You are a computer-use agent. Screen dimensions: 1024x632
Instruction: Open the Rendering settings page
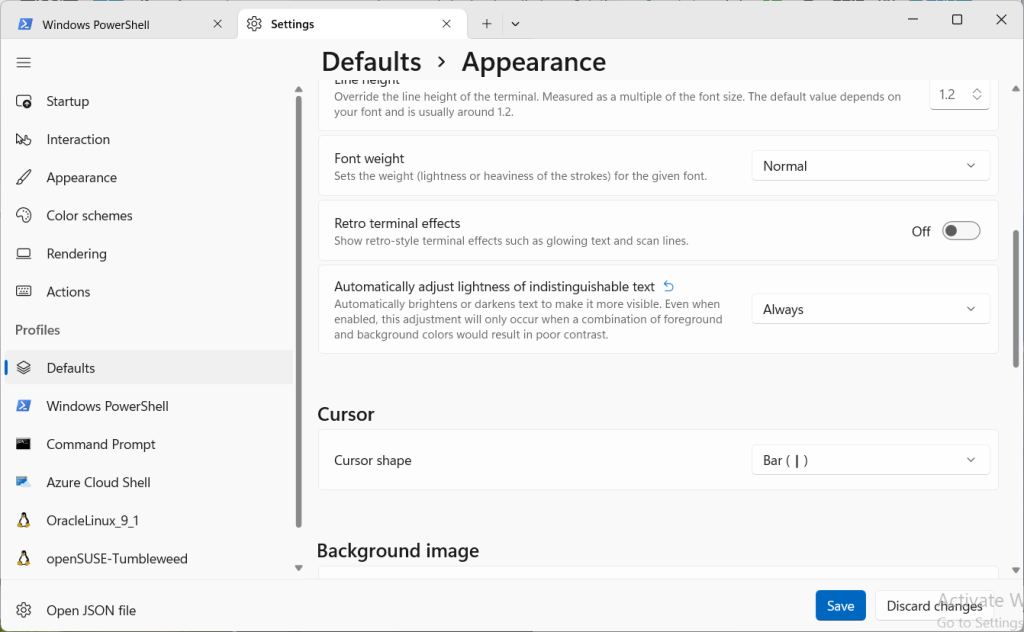[76, 253]
